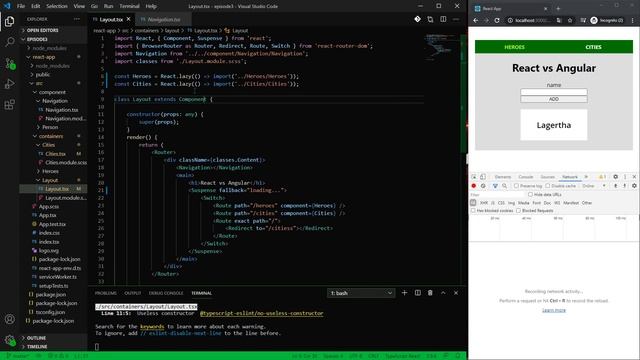Open the Terminal menu in menu bar
Image resolution: width=640 pixels, height=360 pixels.
(x=129, y=6)
